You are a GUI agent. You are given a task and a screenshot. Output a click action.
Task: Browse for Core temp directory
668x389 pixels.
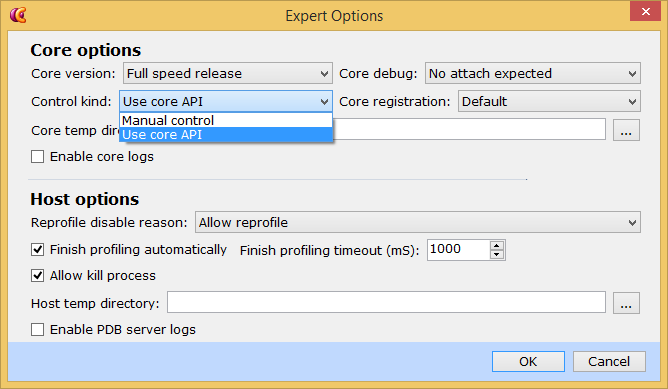pyautogui.click(x=626, y=130)
